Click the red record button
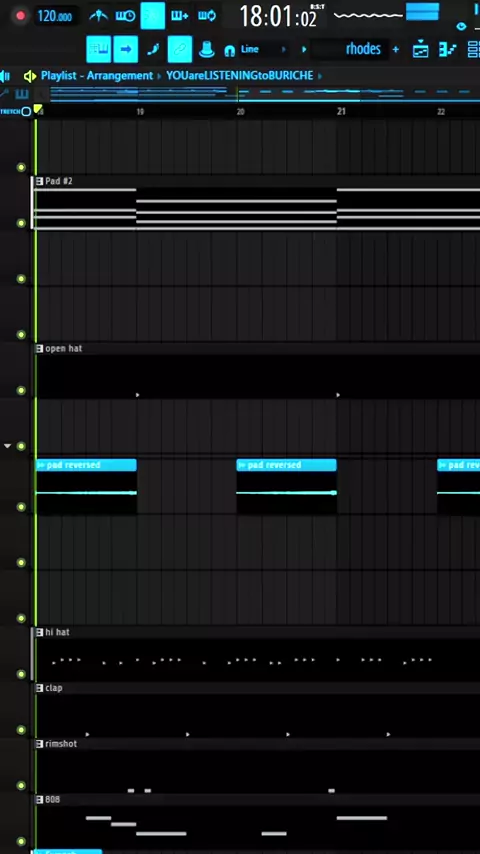This screenshot has width=480, height=854. pos(21,16)
